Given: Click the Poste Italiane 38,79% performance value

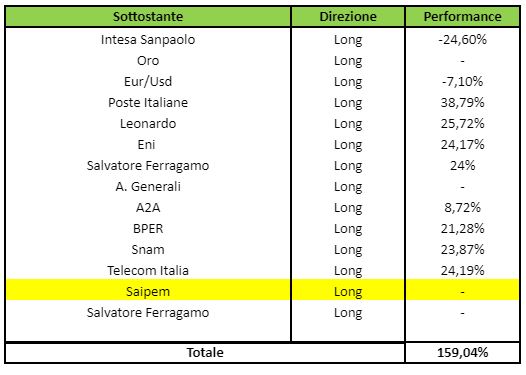Looking at the screenshot, I should (462, 103).
